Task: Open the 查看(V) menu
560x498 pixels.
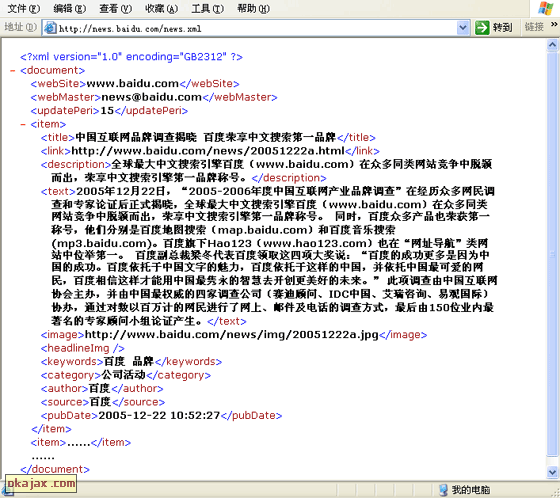Action: tap(115, 8)
